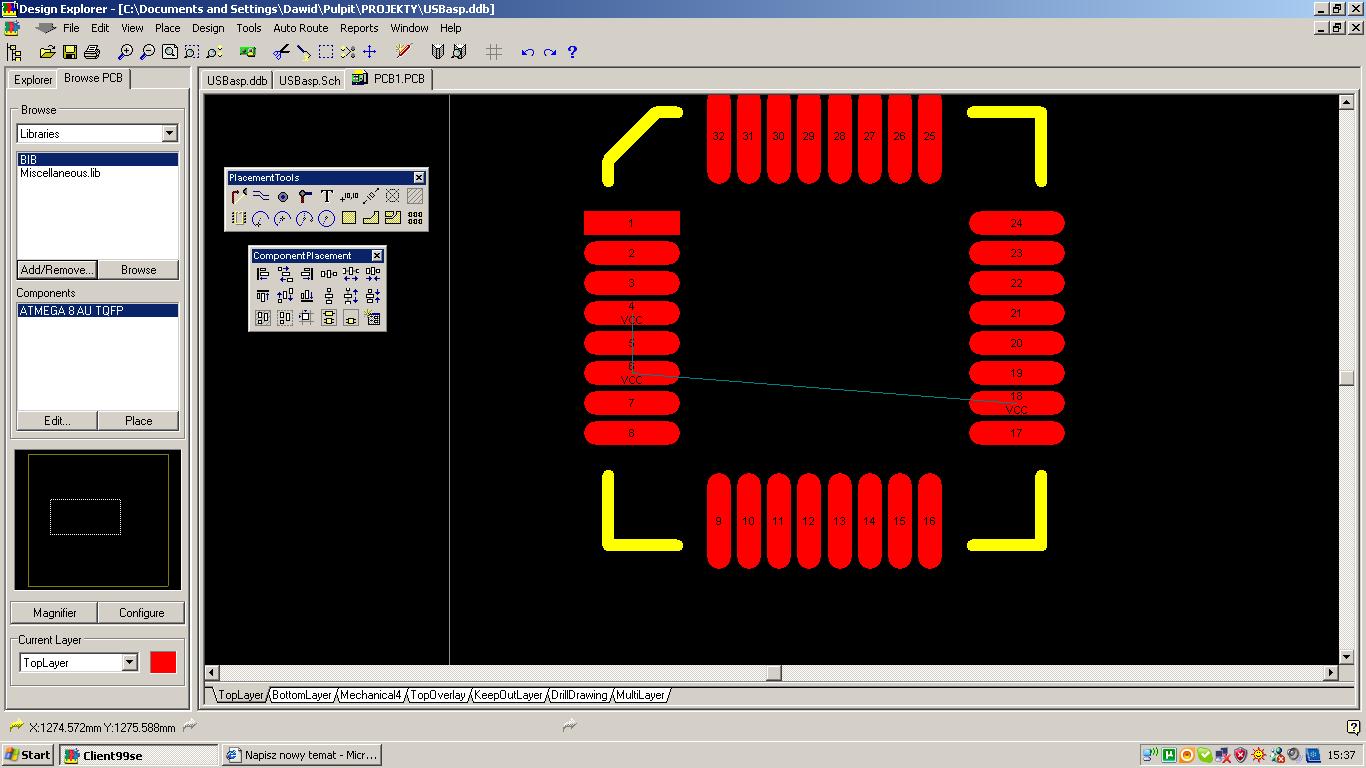Click the Place component button

tap(138, 421)
